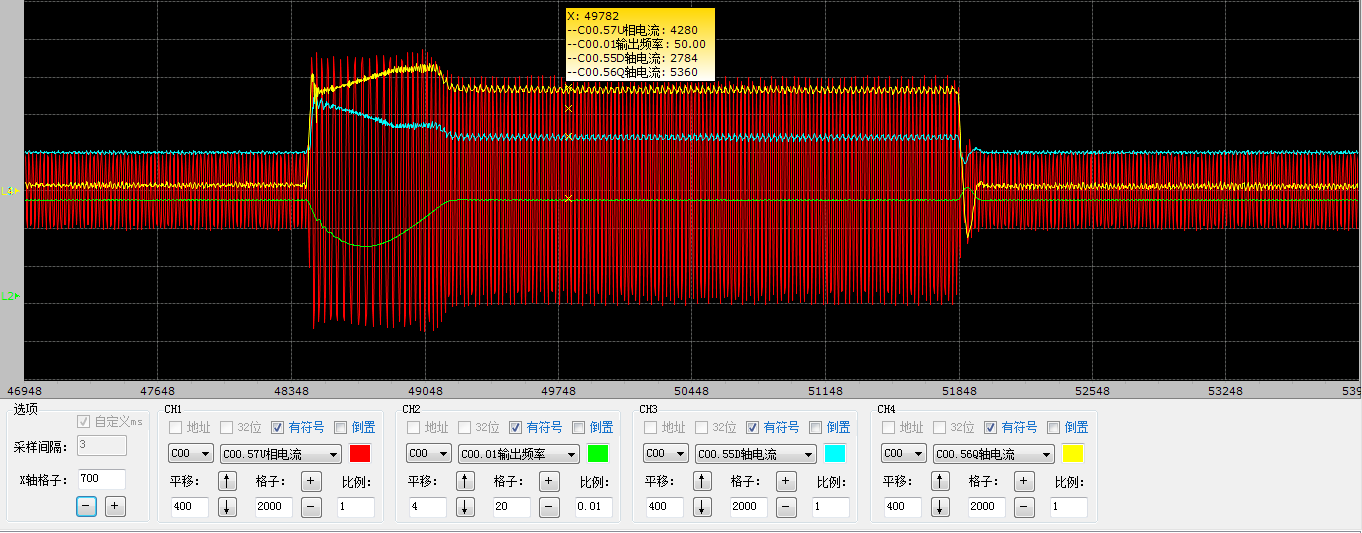Click X-axis label 49748

[558, 391]
